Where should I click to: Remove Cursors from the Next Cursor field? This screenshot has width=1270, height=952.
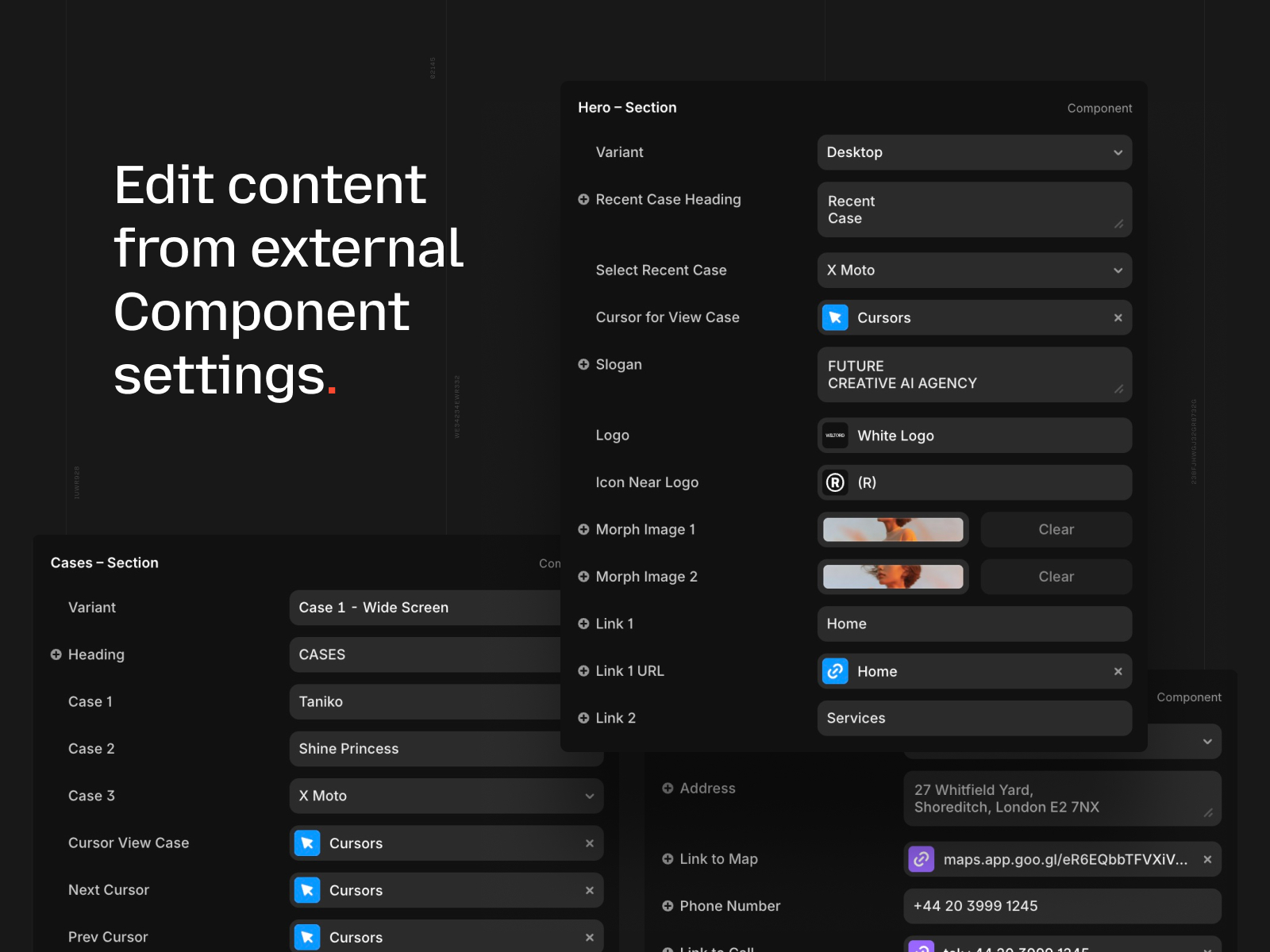(x=589, y=891)
